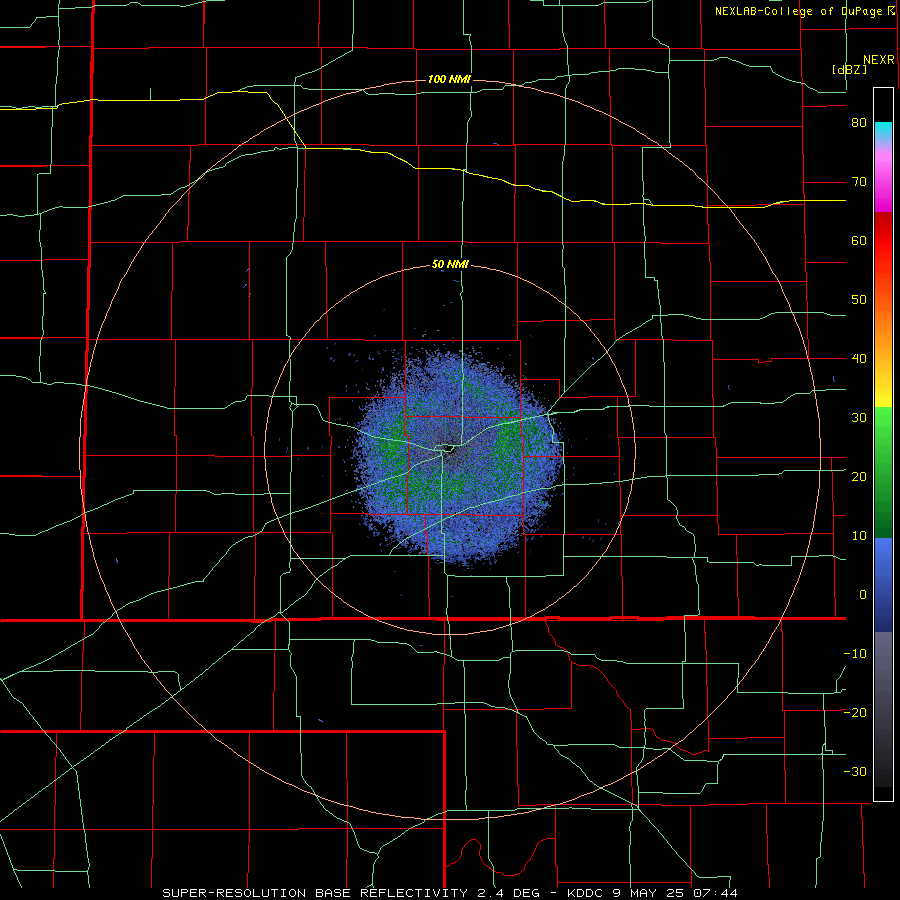Click the -30 dBZ scale label
The image size is (900, 900).
coord(855,771)
